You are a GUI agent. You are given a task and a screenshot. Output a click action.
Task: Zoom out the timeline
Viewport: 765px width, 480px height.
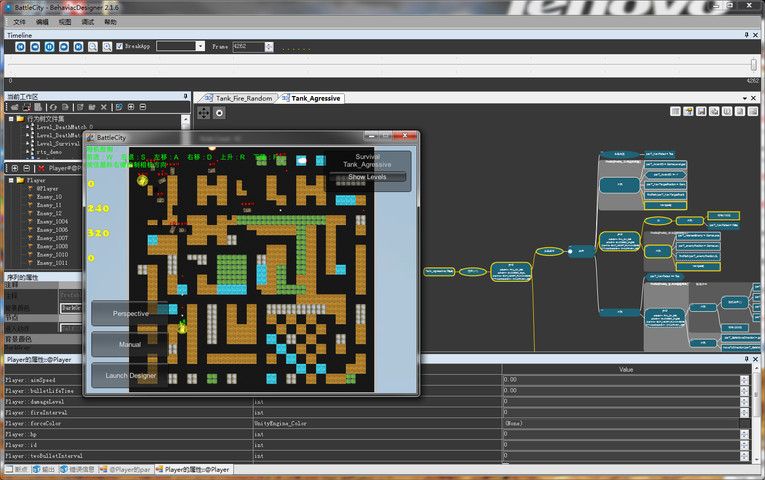click(93, 46)
